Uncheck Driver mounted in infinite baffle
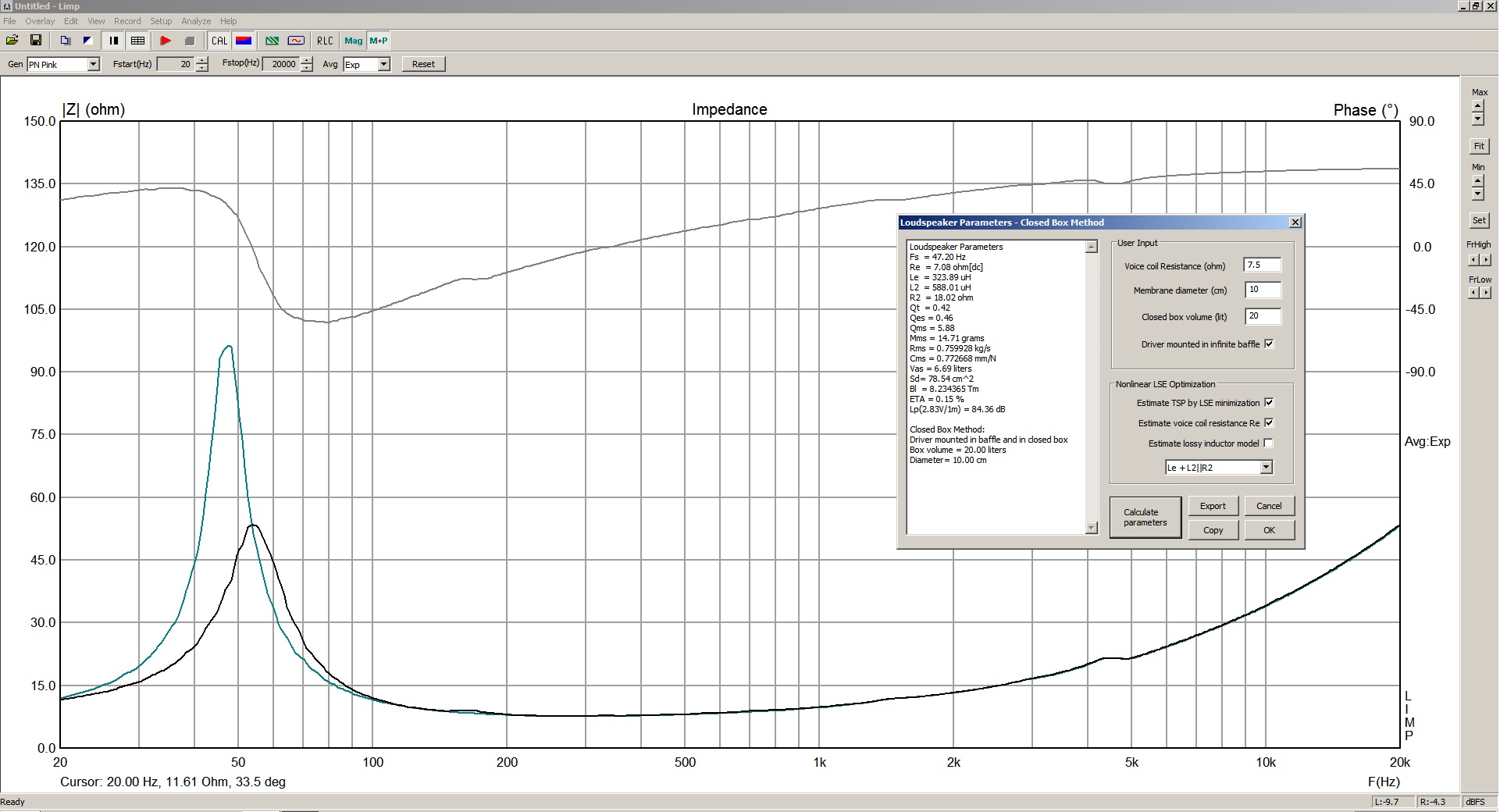Image resolution: width=1500 pixels, height=812 pixels. coord(1269,344)
